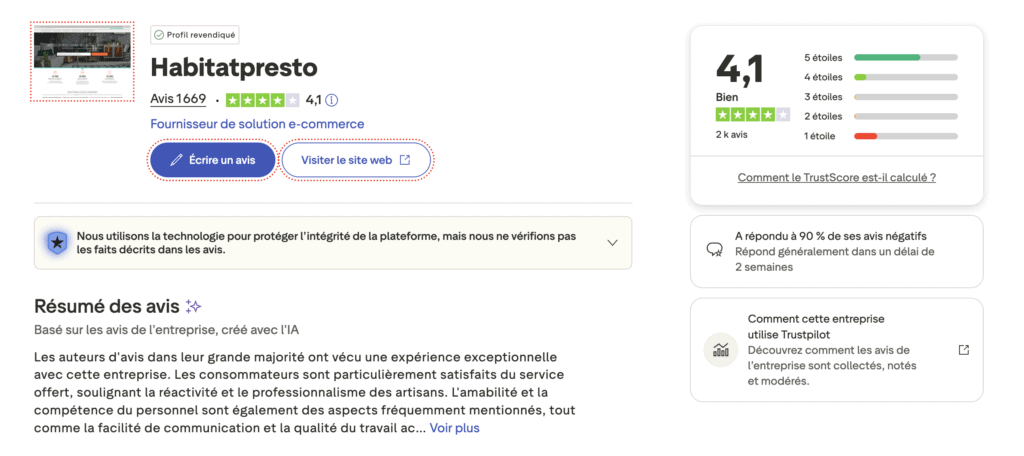
Task: Click the pencil icon in Écrire un avis
Action: click(x=176, y=160)
